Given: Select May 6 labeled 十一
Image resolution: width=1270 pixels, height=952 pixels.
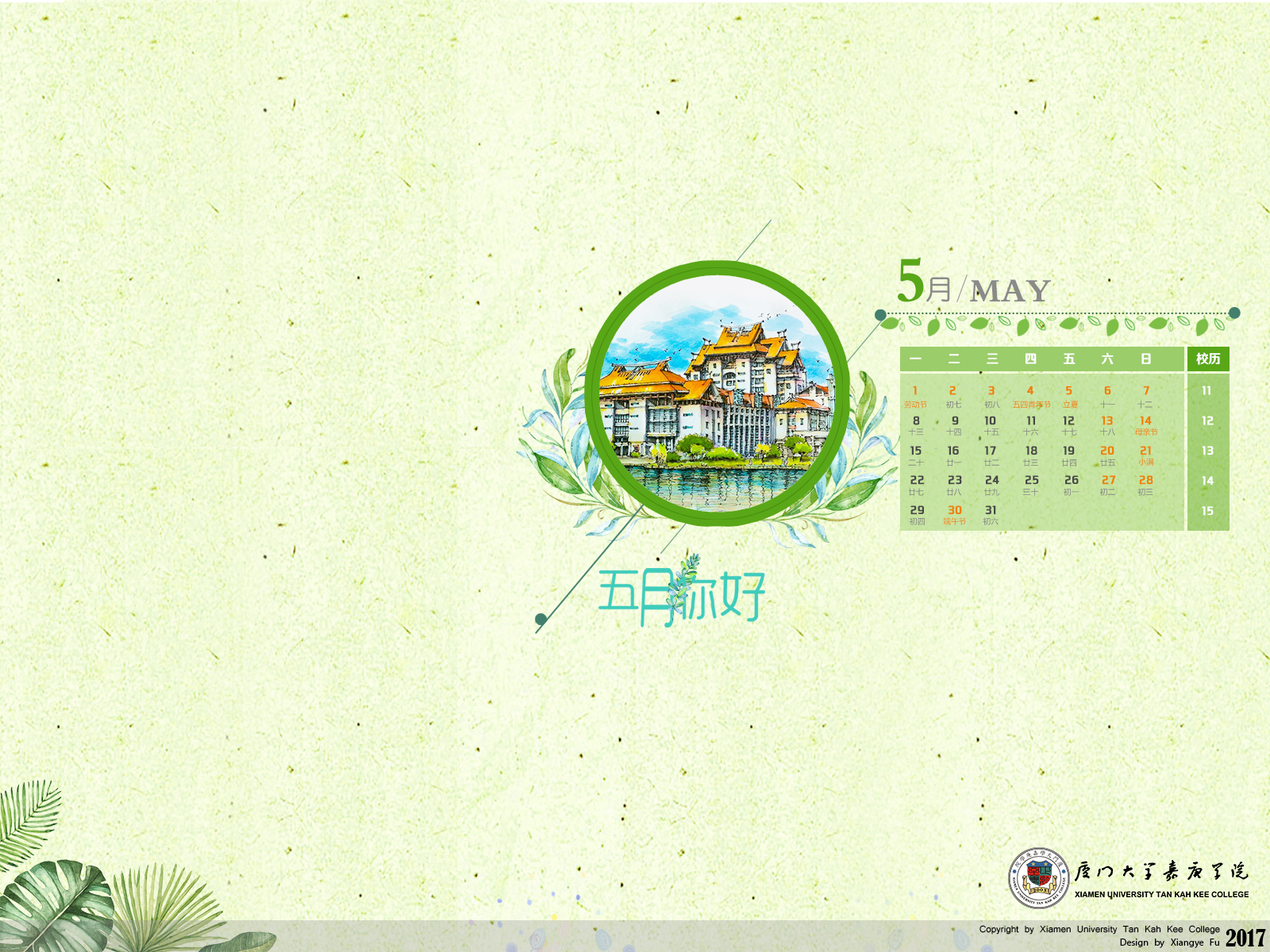Looking at the screenshot, I should coord(1107,397).
